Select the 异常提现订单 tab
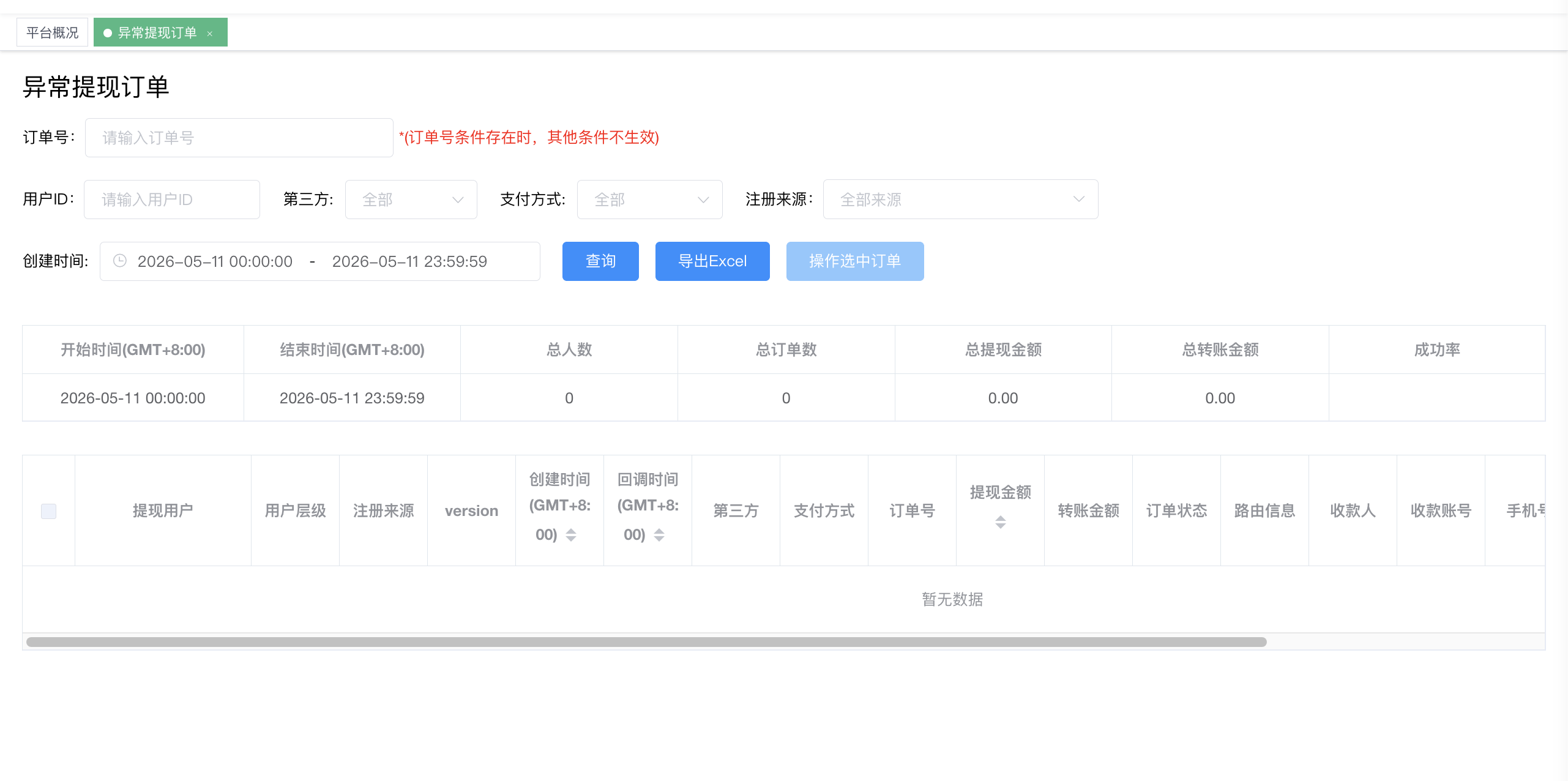Viewport: 1568px width, 781px height. pyautogui.click(x=160, y=32)
